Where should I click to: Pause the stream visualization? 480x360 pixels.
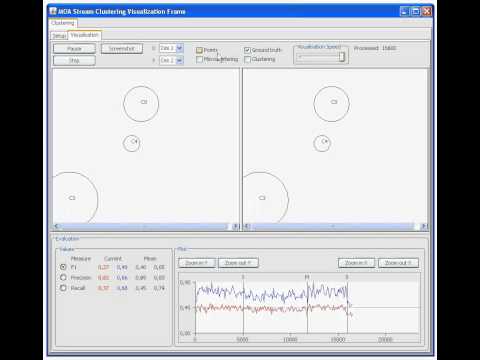74,49
